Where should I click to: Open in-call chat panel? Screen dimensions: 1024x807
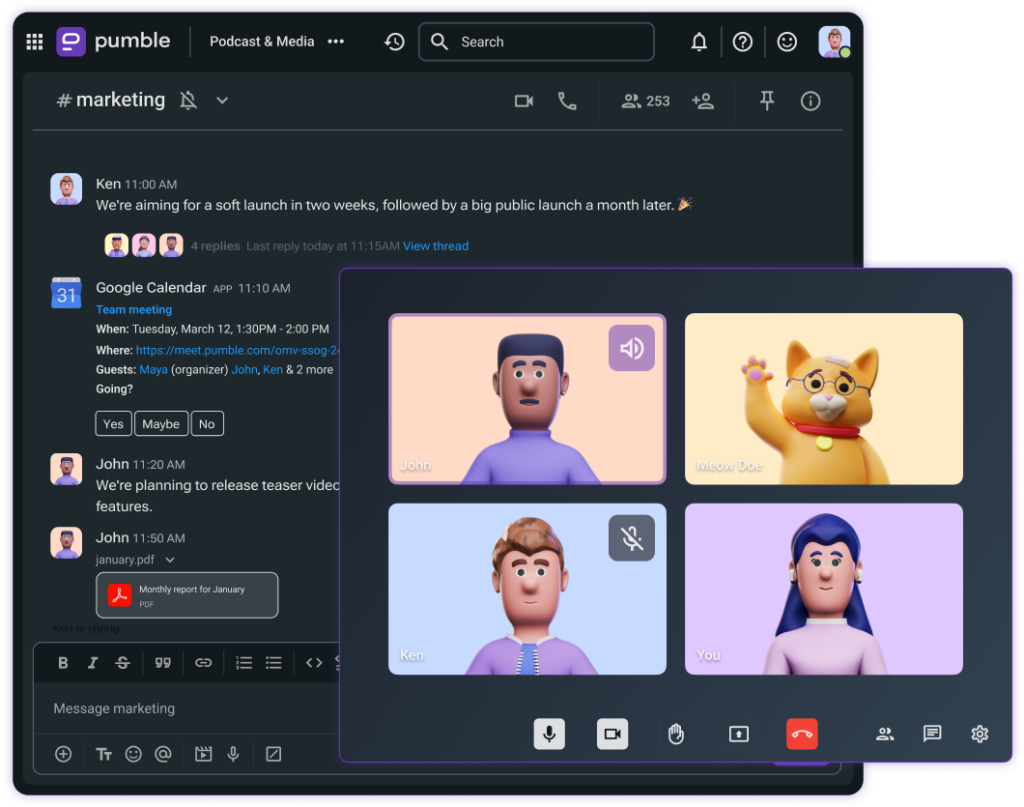(932, 734)
